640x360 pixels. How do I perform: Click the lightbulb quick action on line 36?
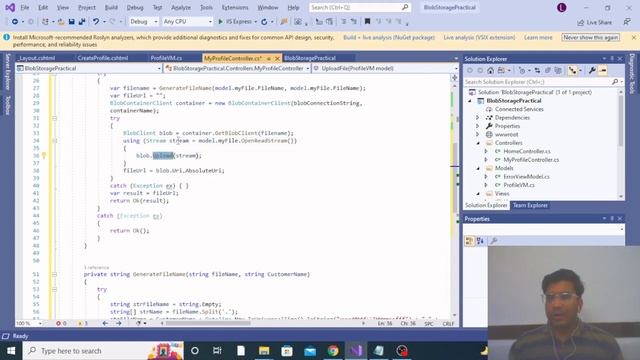(44, 156)
